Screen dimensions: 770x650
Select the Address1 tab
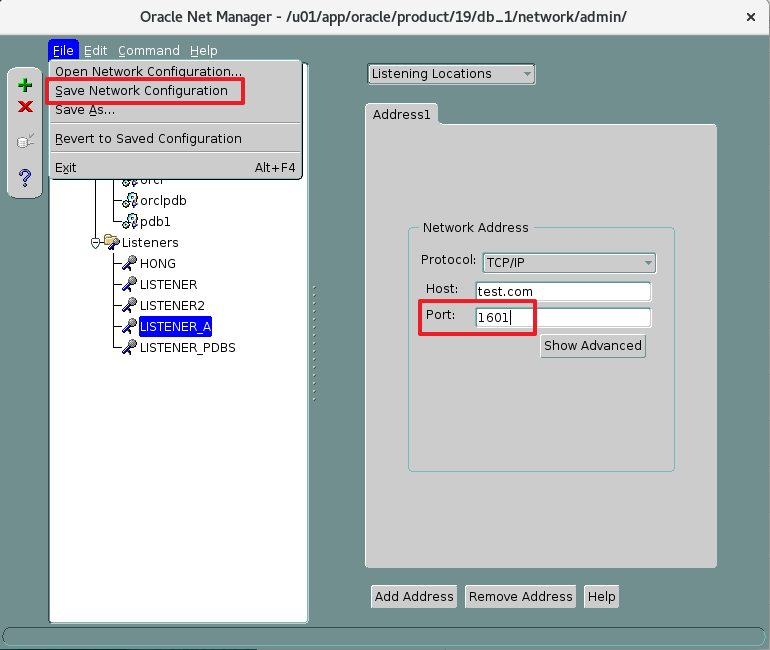(401, 114)
